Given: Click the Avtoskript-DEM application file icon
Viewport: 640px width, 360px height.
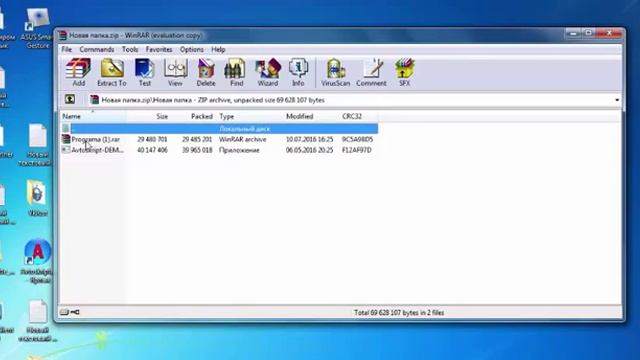Looking at the screenshot, I should coord(65,150).
